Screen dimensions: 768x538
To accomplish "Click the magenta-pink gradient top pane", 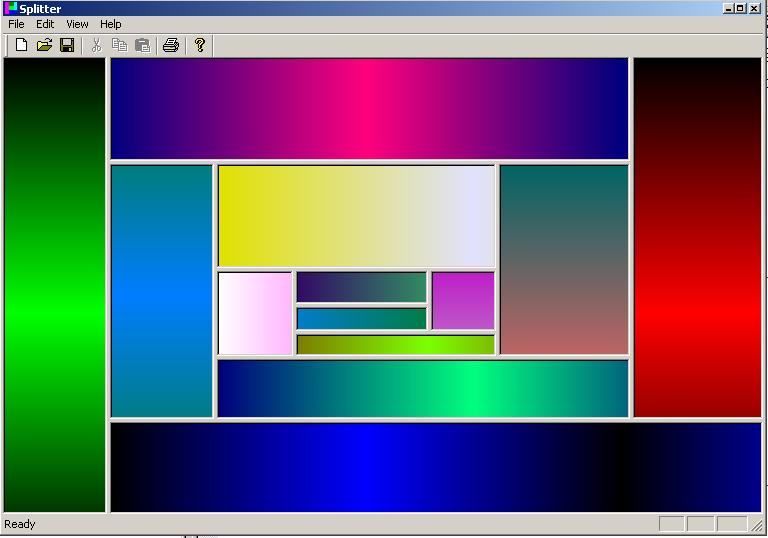I will pos(369,109).
